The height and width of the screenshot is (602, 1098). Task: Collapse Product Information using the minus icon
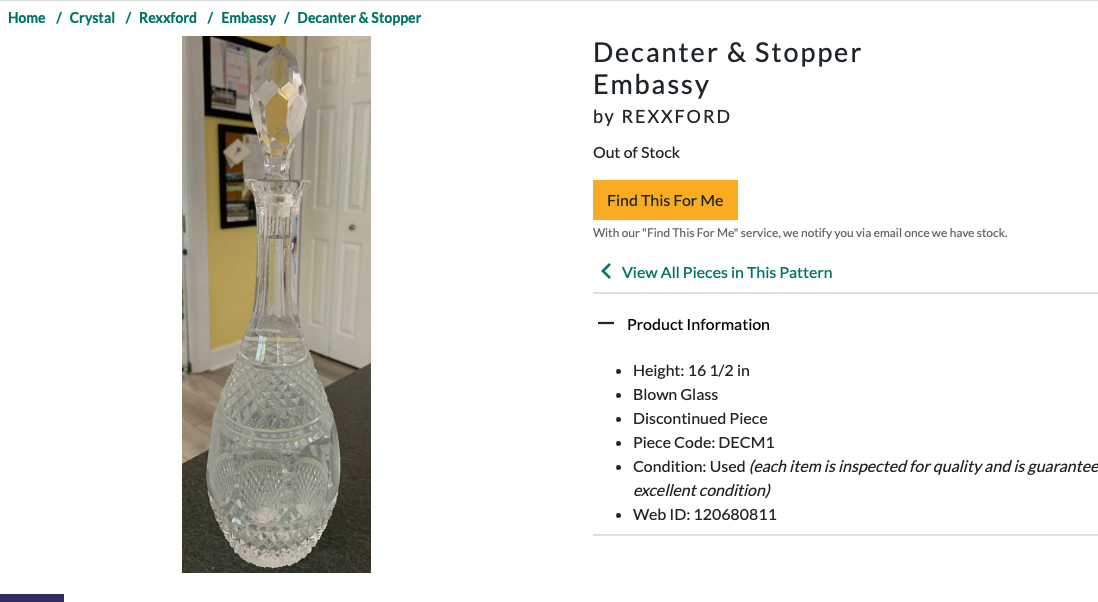606,323
